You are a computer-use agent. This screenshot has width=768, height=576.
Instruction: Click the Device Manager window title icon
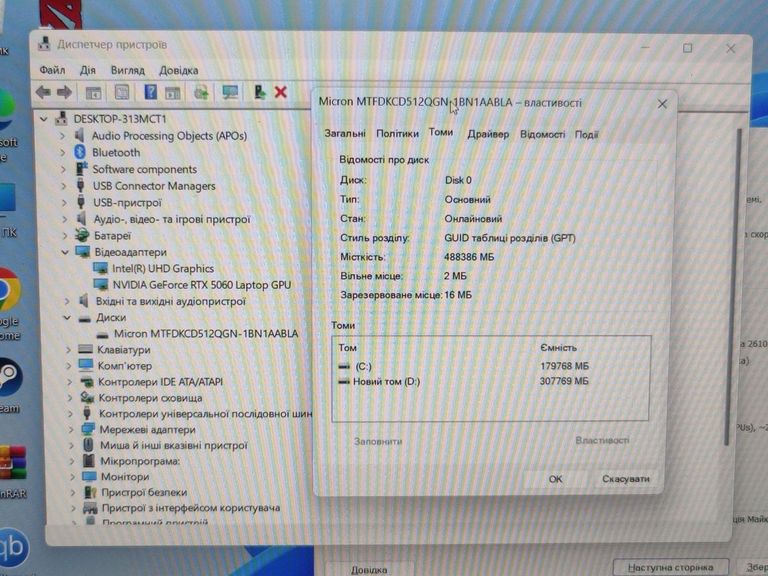coord(44,44)
